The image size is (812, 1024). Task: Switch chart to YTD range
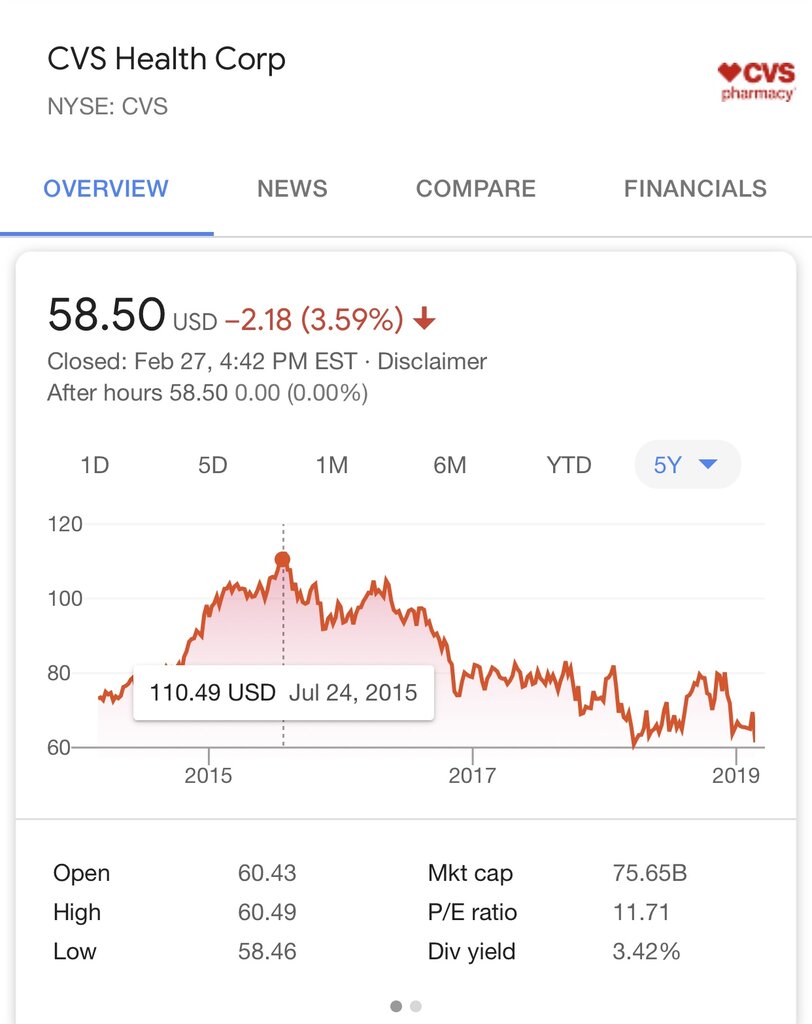(568, 465)
